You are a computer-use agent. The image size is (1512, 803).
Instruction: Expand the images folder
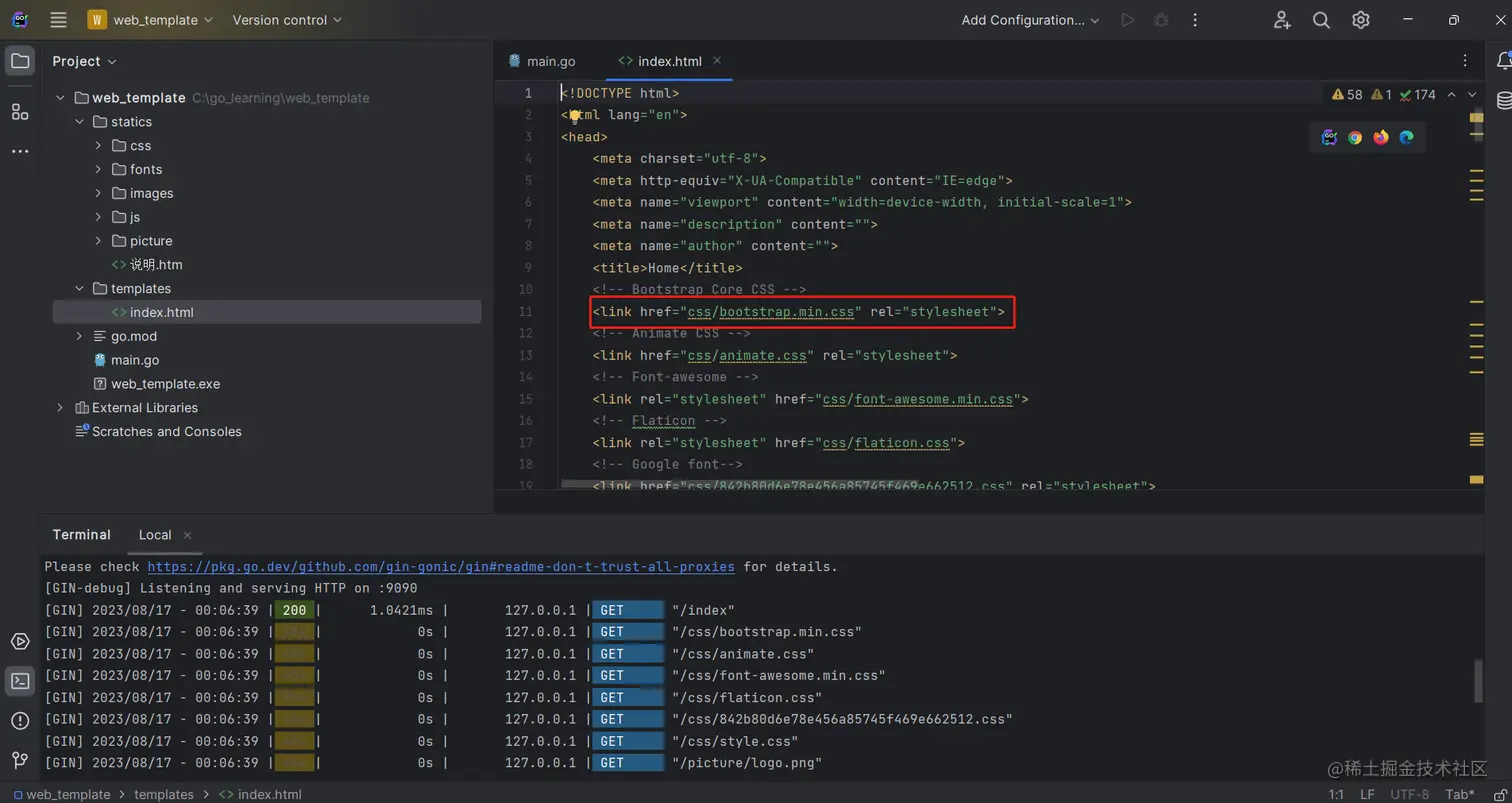point(98,194)
